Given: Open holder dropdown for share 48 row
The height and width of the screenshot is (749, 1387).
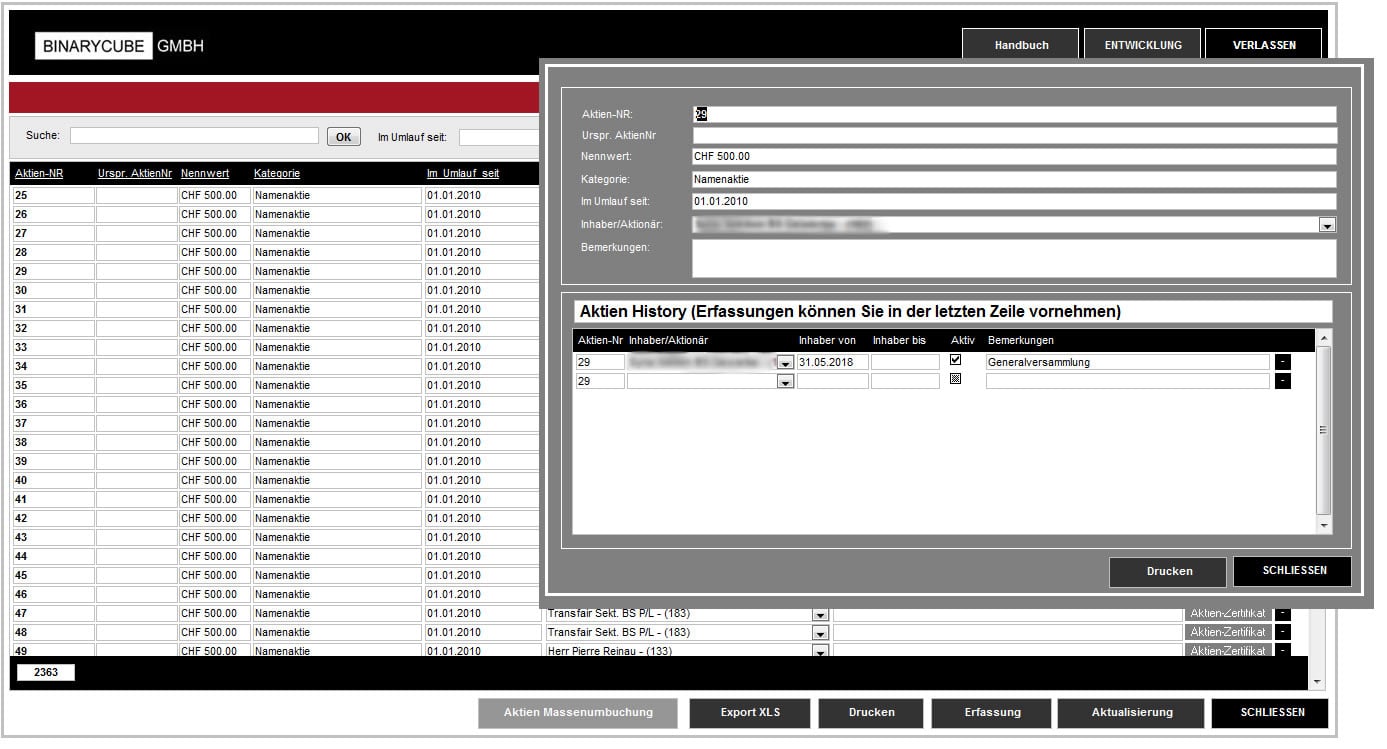Looking at the screenshot, I should (x=820, y=633).
